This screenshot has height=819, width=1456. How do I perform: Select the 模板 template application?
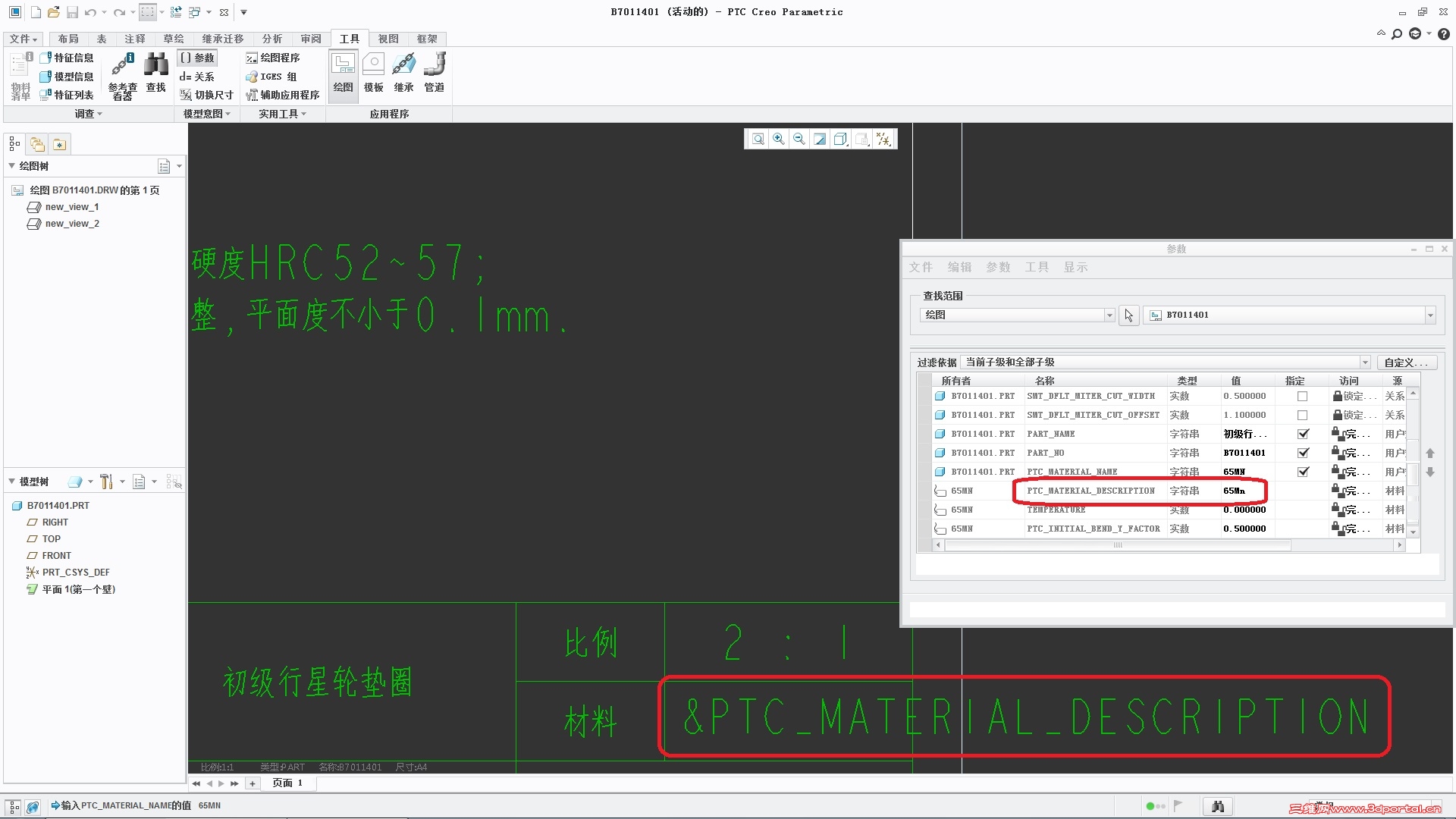coord(373,74)
